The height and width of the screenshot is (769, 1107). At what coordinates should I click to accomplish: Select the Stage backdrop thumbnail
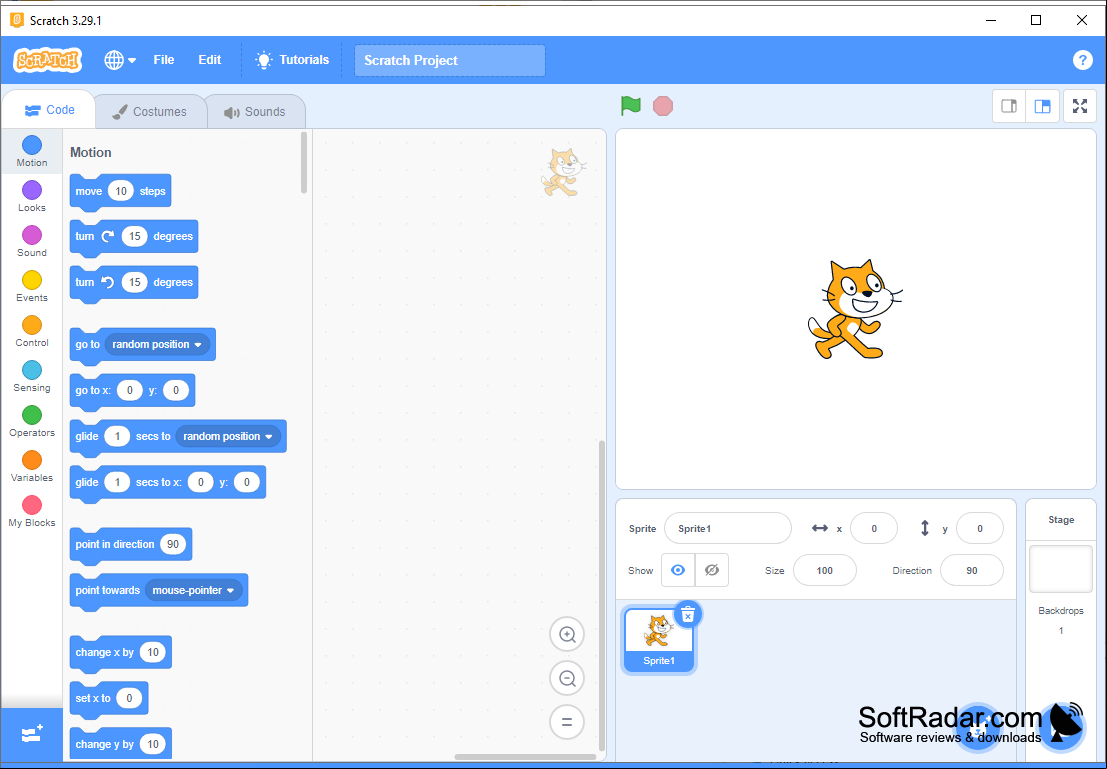[1060, 568]
